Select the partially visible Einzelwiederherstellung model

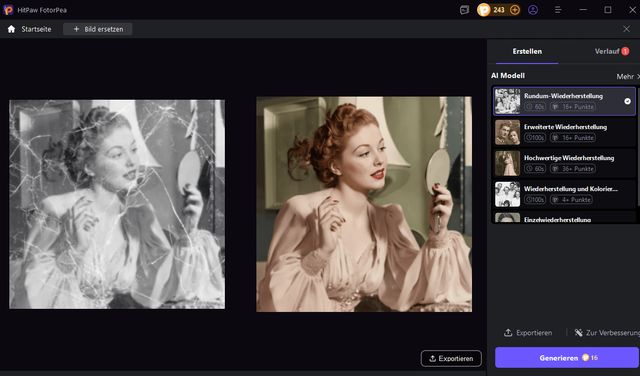coord(564,217)
